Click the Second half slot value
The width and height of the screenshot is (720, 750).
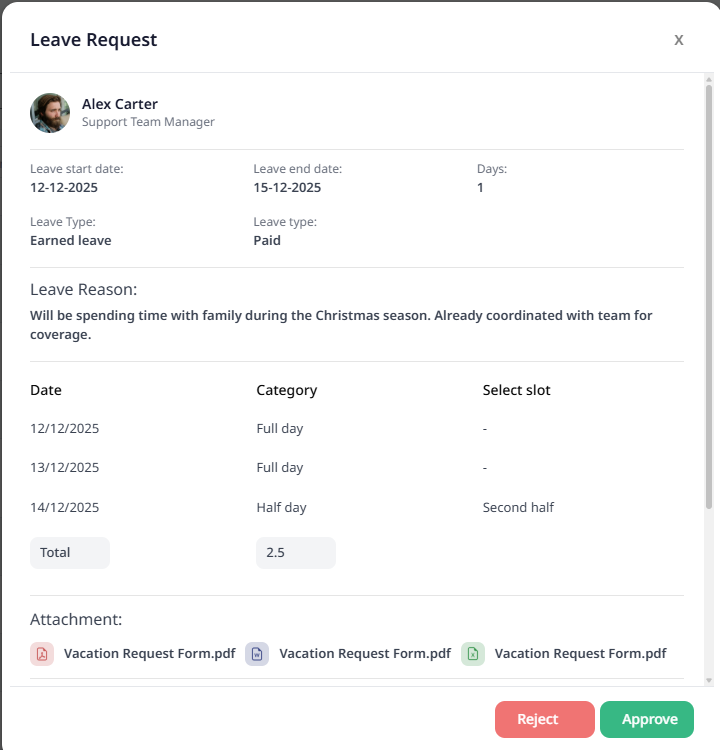(518, 508)
